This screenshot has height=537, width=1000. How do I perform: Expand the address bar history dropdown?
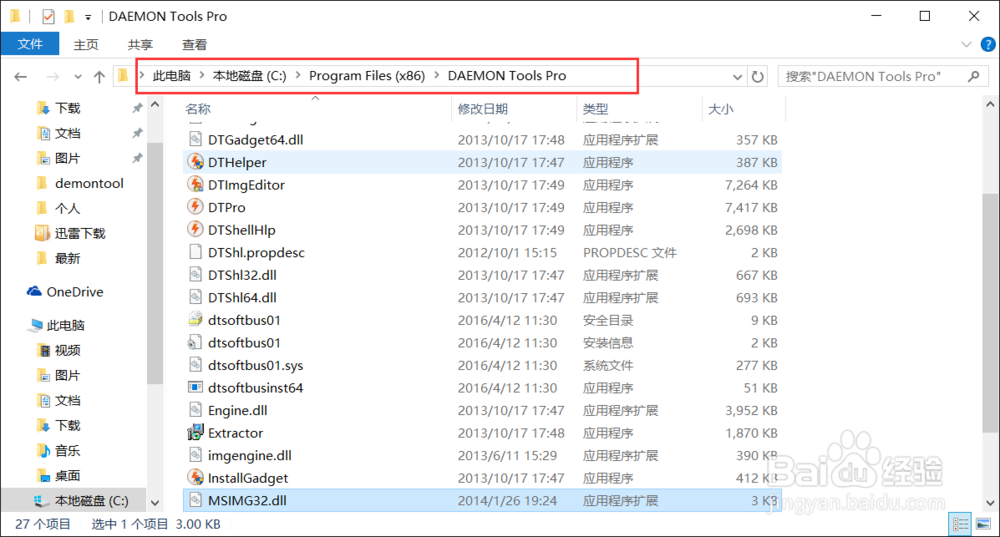[x=737, y=77]
